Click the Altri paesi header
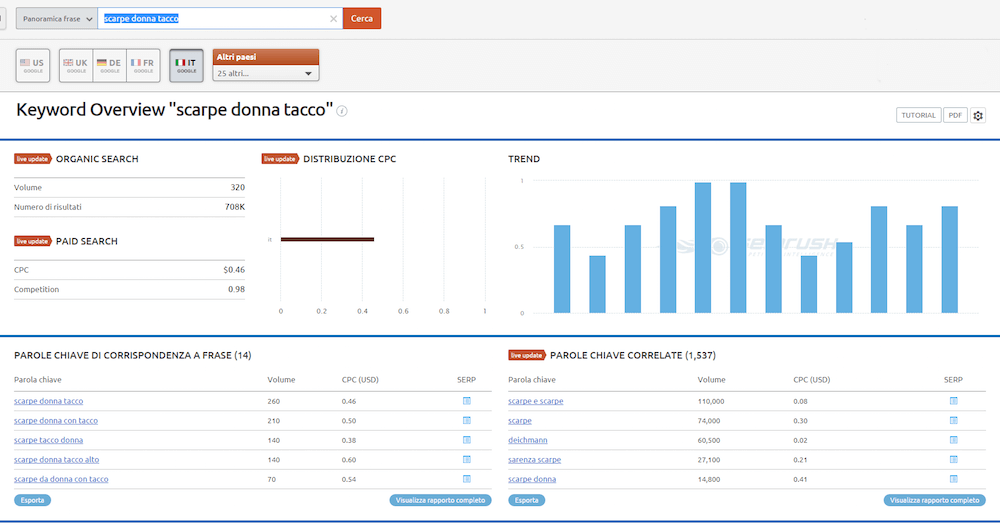The width and height of the screenshot is (1000, 527). pos(265,57)
